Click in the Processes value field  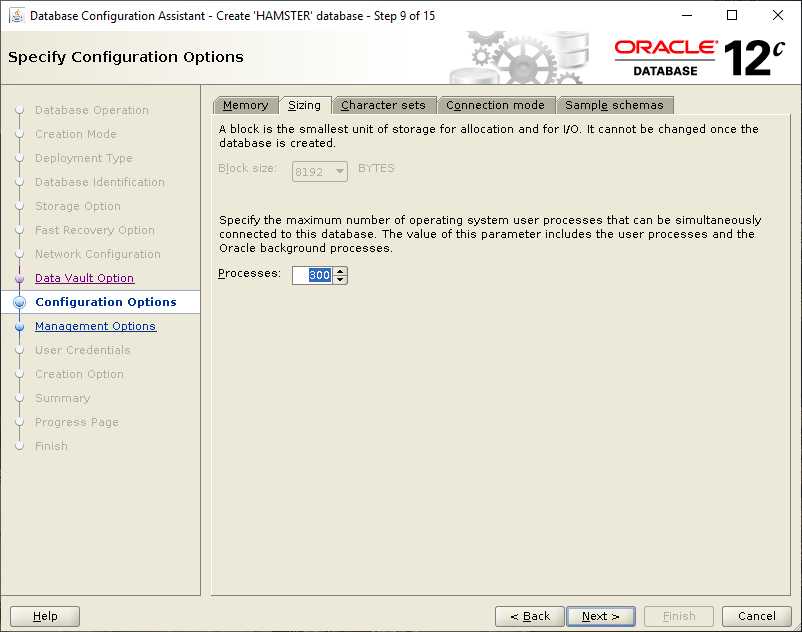click(313, 275)
